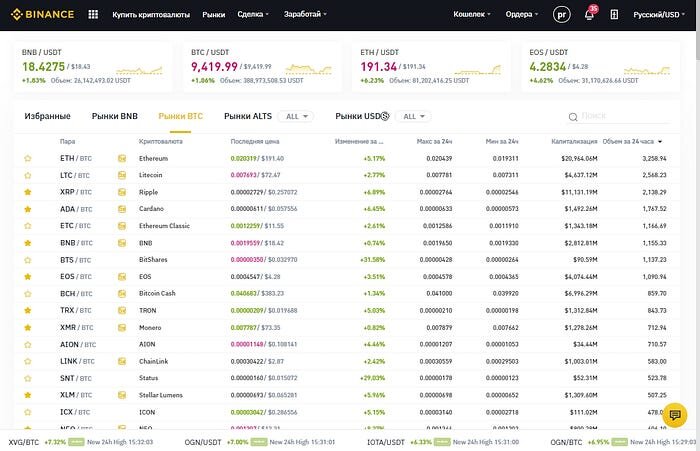Sort by Объем за 24 часа arrow

coord(660,142)
